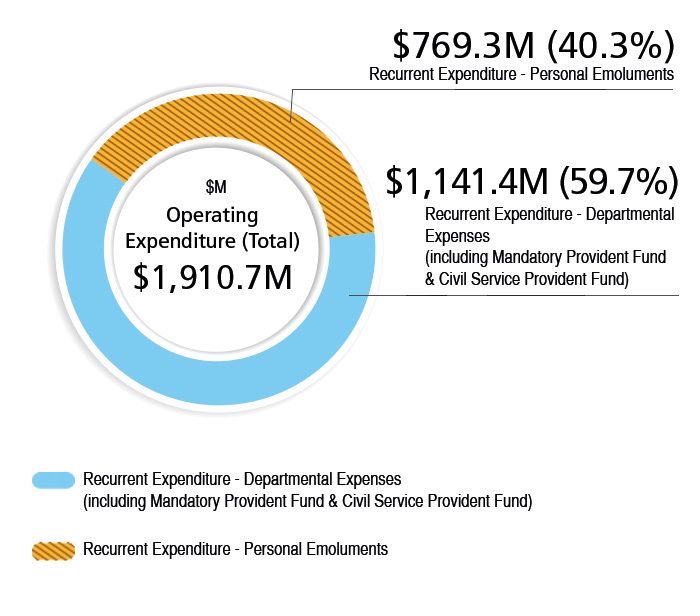
Task: Toggle Personal Emoluments series via legend text
Action: pyautogui.click(x=235, y=549)
